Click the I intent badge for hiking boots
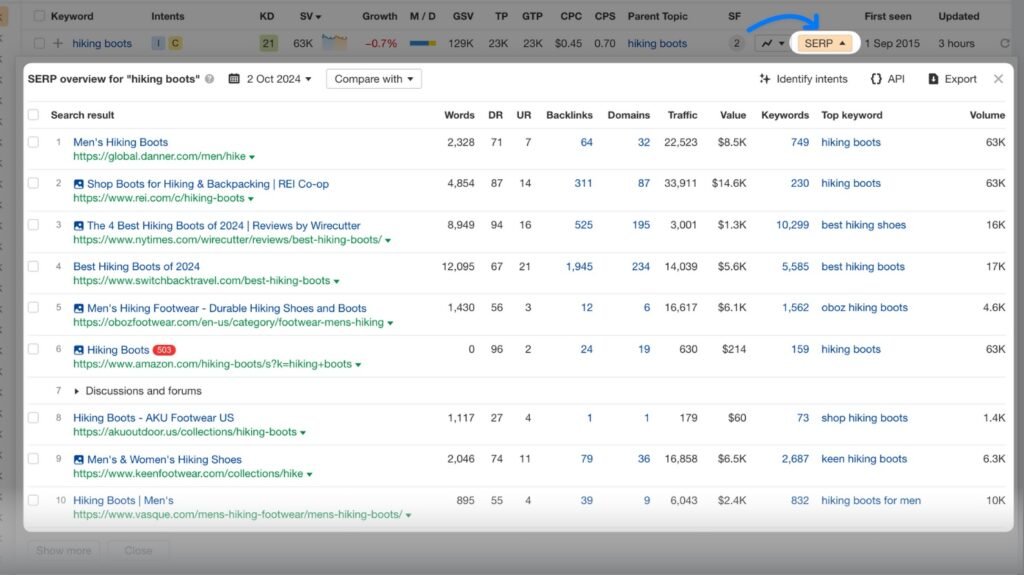1024x575 pixels. tap(157, 43)
